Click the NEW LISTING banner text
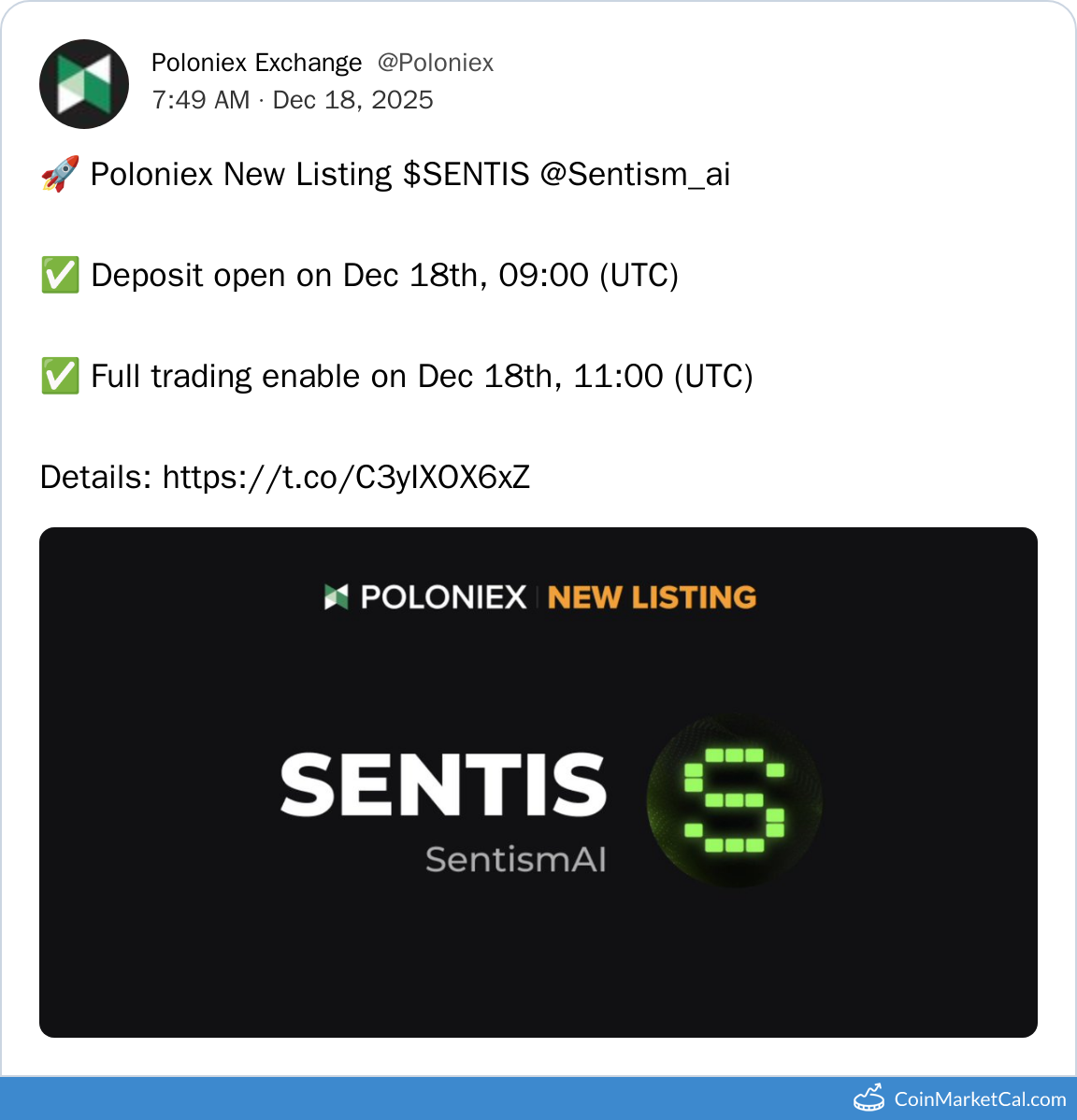 [652, 597]
